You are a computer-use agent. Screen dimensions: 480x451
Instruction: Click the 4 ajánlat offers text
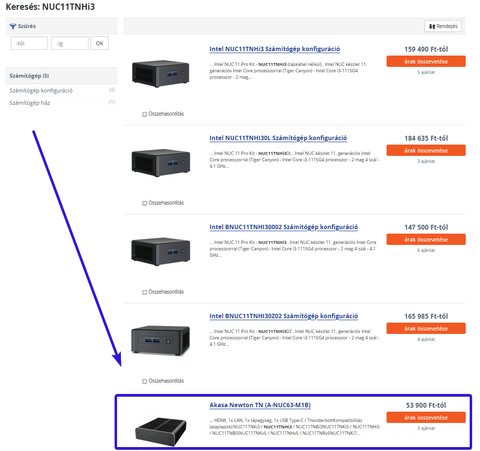pos(426,339)
